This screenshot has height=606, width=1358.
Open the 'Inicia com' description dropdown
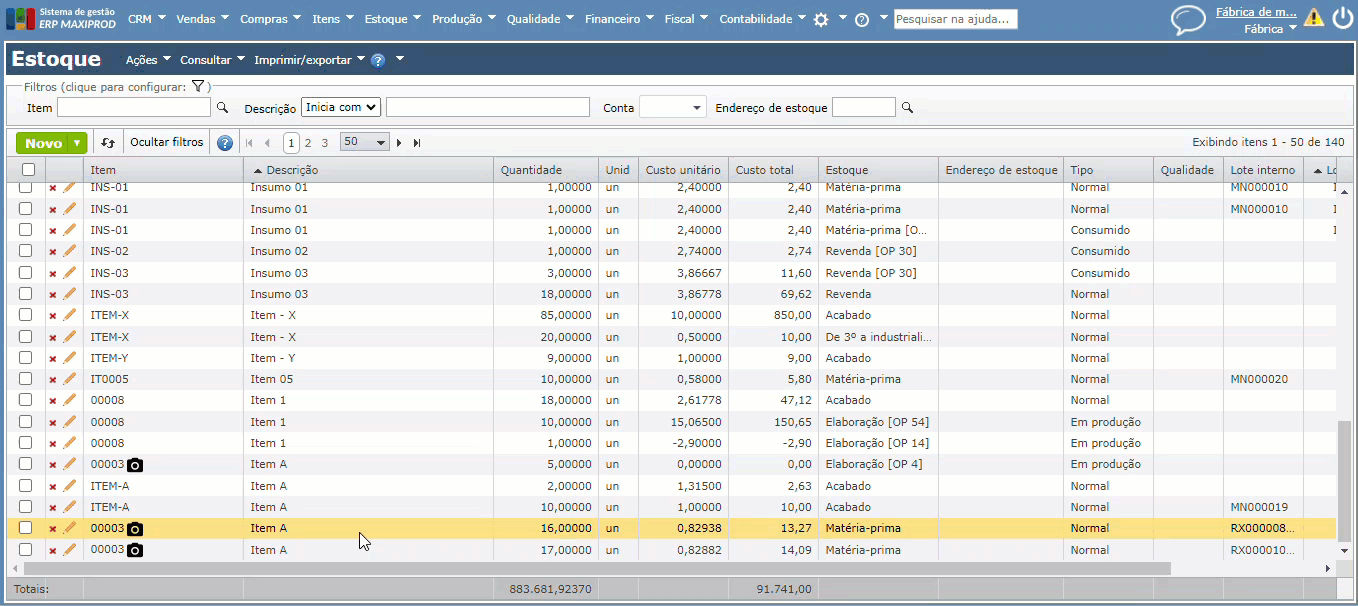tap(341, 107)
